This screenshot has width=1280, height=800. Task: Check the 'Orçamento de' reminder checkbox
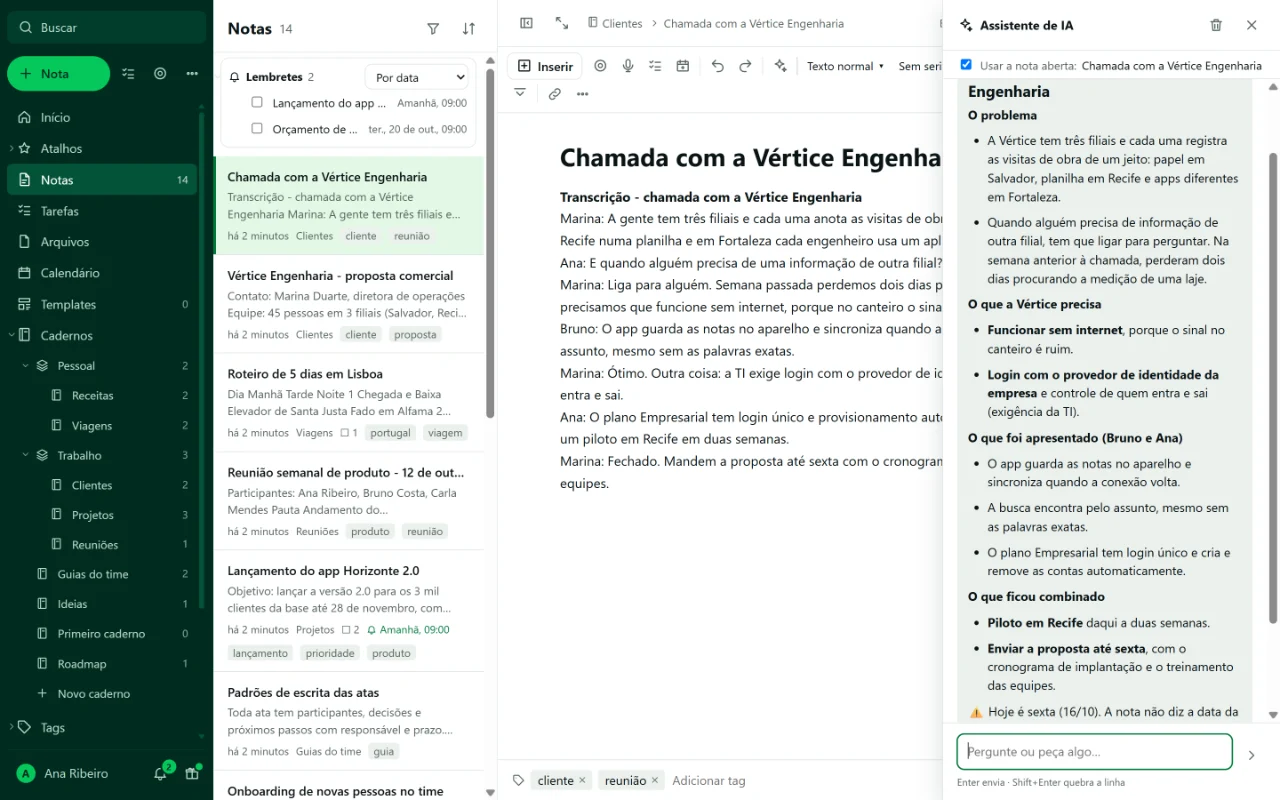click(x=257, y=128)
